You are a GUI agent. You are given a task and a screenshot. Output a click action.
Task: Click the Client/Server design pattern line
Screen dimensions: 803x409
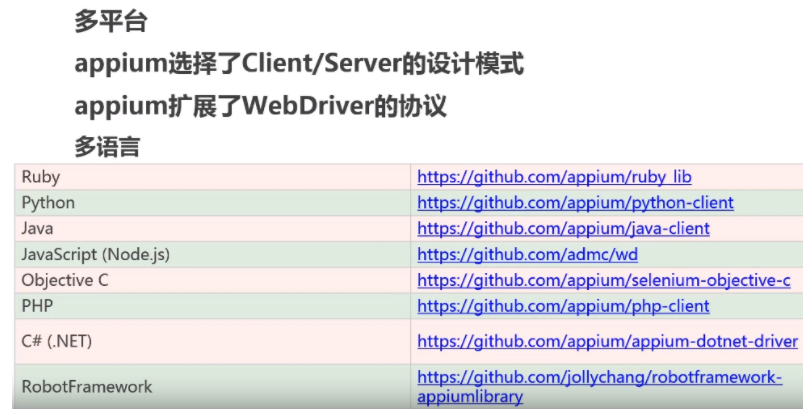coord(299,64)
